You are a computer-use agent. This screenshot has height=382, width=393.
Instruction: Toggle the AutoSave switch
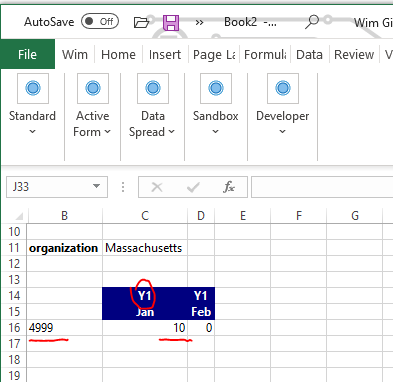(100, 22)
